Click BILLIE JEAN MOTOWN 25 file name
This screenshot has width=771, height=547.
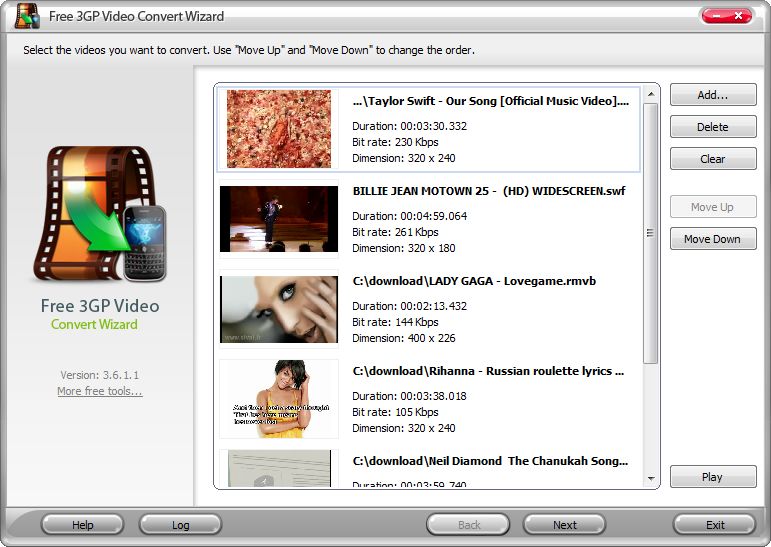[488, 191]
